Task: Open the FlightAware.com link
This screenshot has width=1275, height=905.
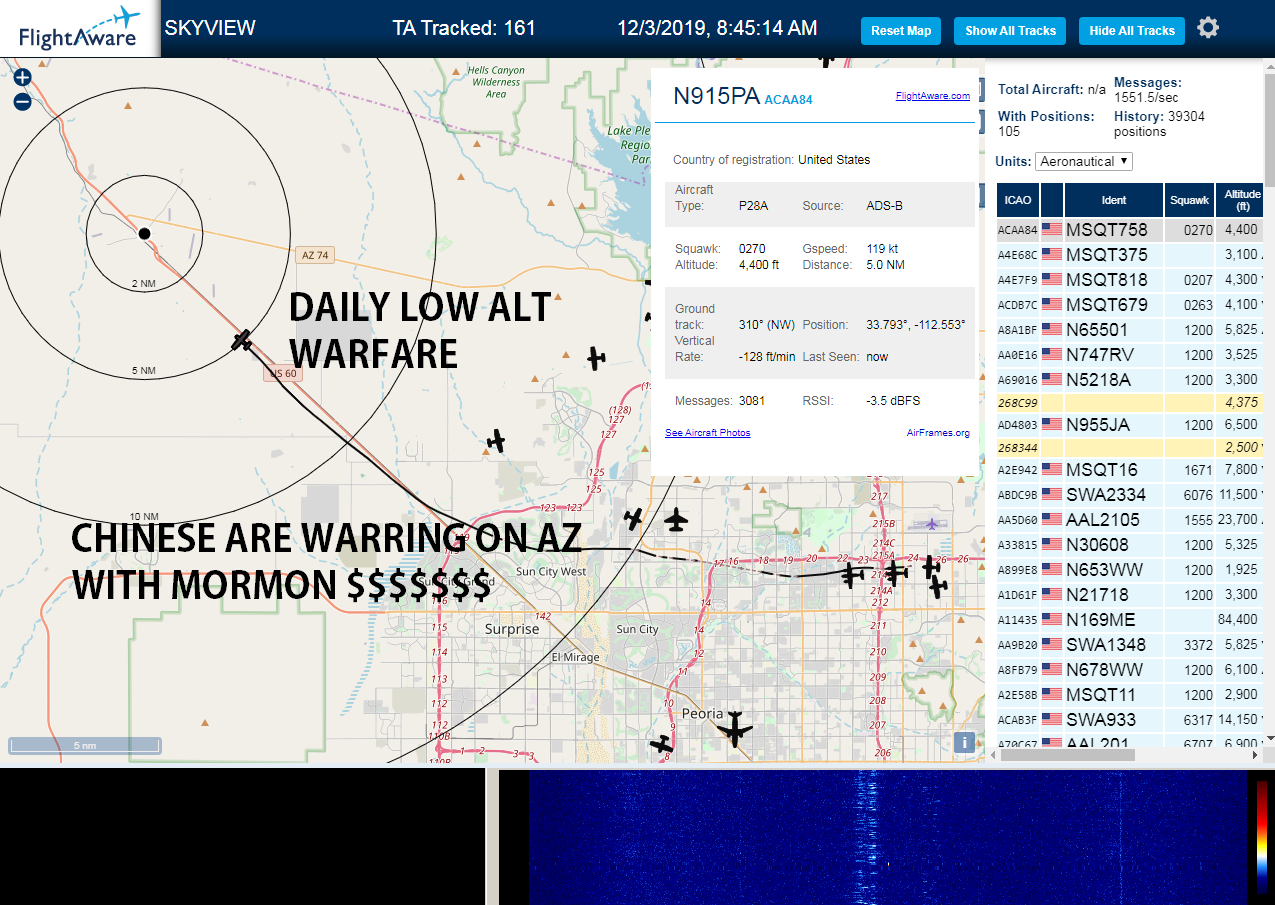Action: 933,96
